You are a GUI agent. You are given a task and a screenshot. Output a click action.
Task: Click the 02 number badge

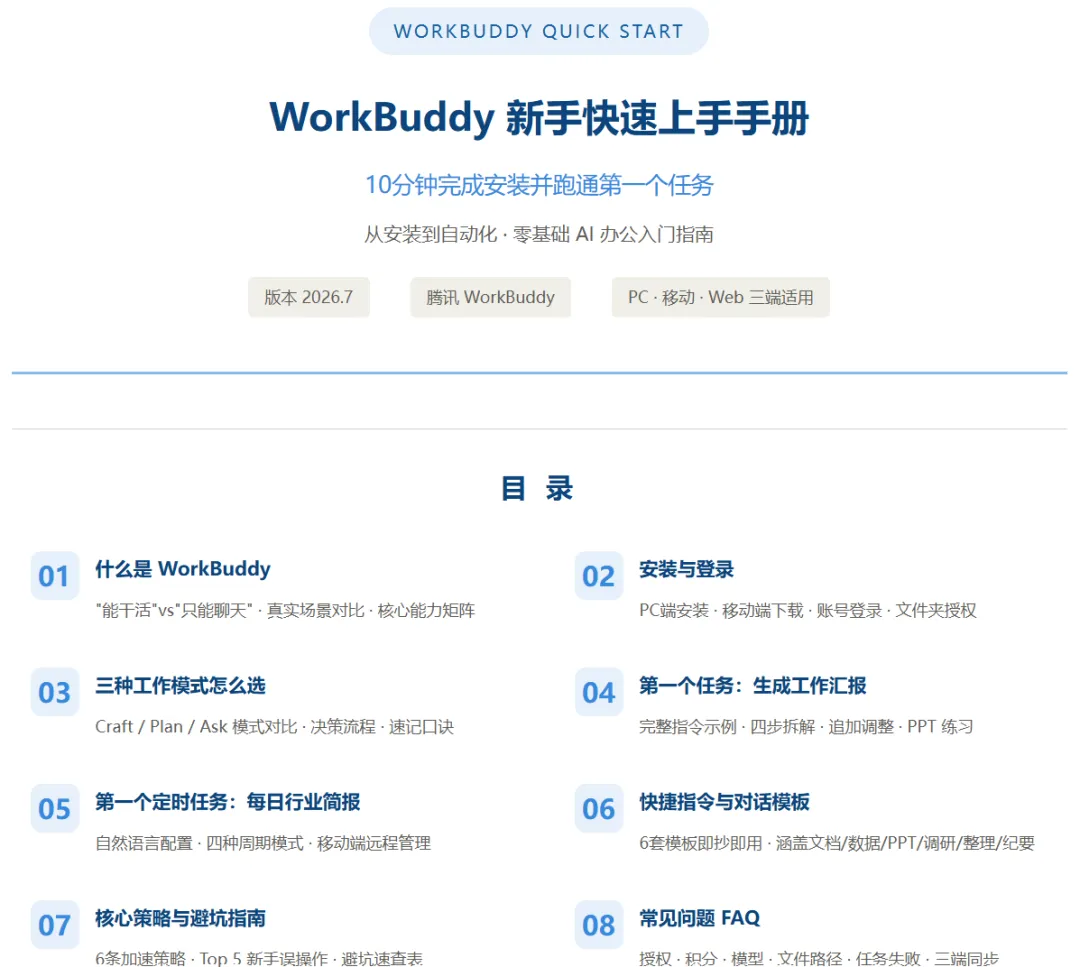pyautogui.click(x=599, y=576)
